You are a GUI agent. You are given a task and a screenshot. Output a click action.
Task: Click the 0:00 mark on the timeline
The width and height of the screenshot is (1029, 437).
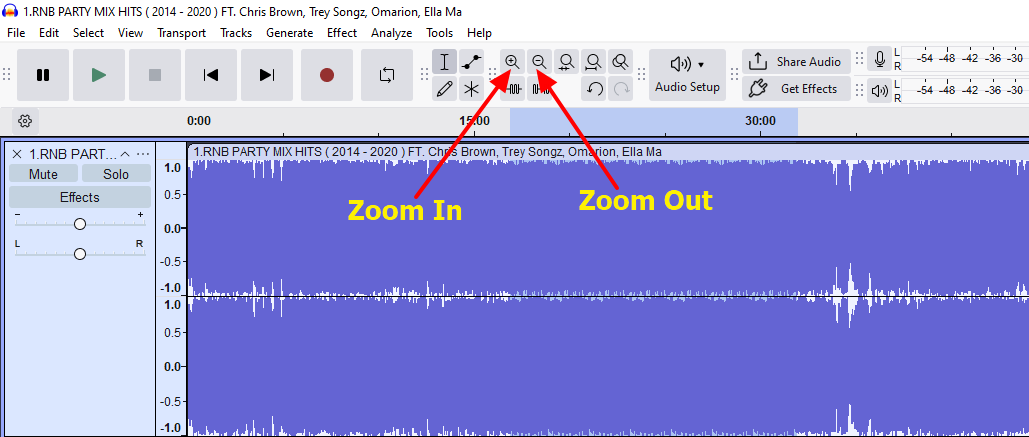pyautogui.click(x=199, y=121)
